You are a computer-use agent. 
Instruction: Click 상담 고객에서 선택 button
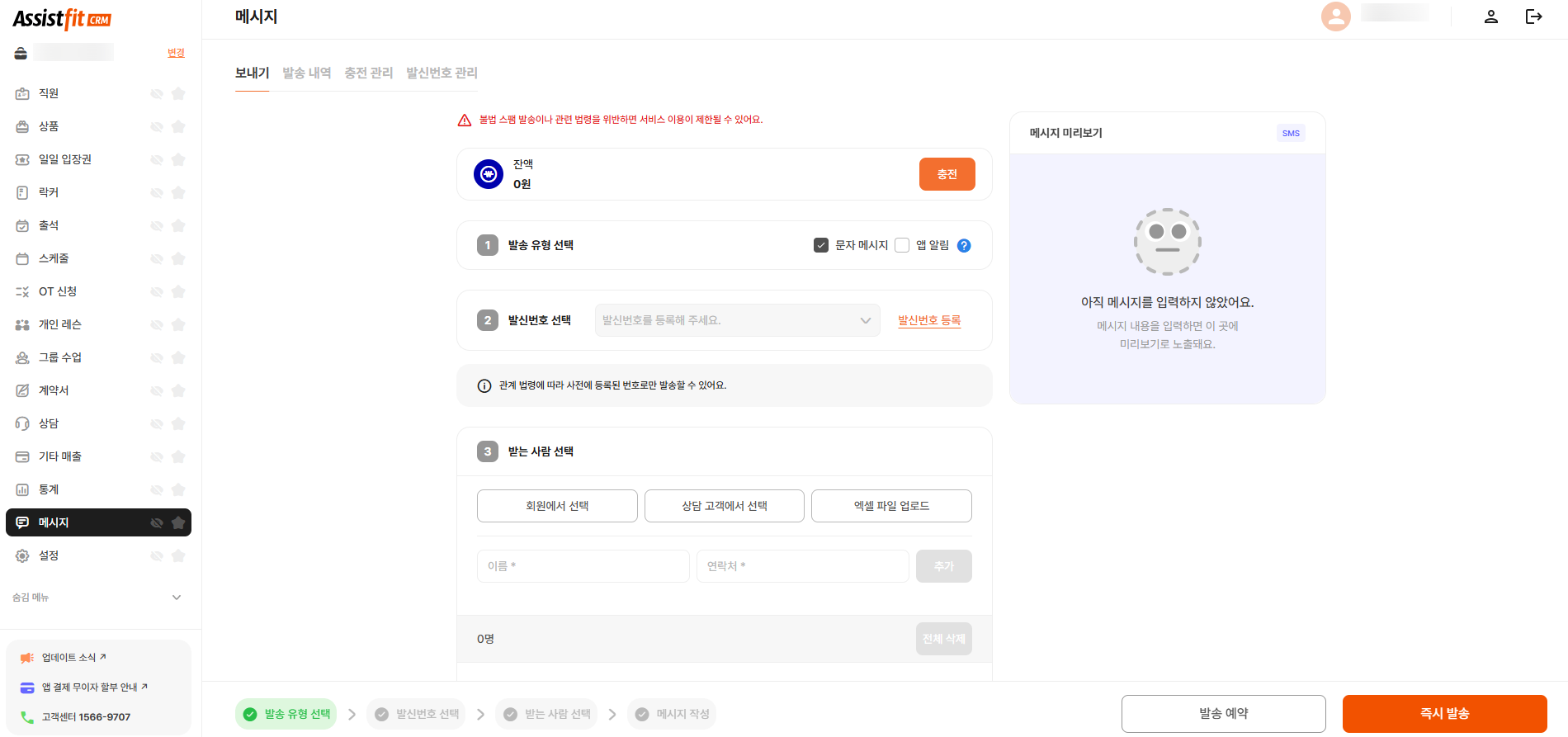tap(725, 506)
